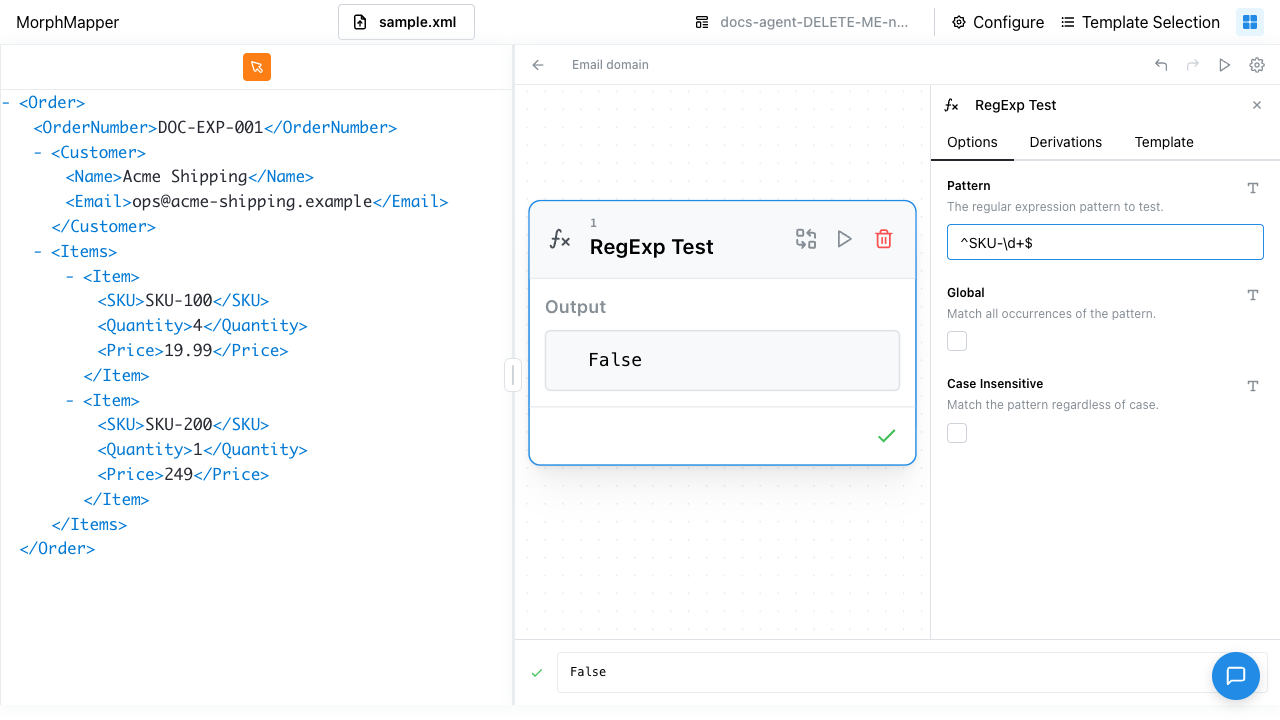Collapse the Item node containing SKU-100
This screenshot has width=1280, height=720.
pos(70,277)
